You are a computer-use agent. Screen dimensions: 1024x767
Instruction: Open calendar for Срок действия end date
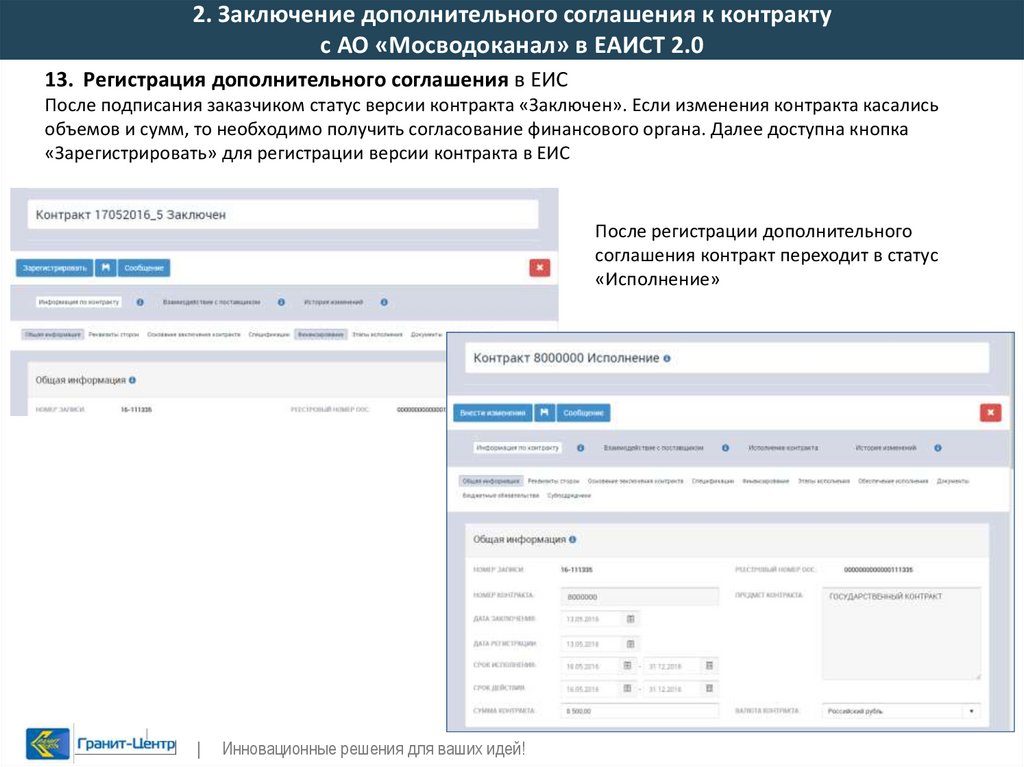[x=709, y=689]
